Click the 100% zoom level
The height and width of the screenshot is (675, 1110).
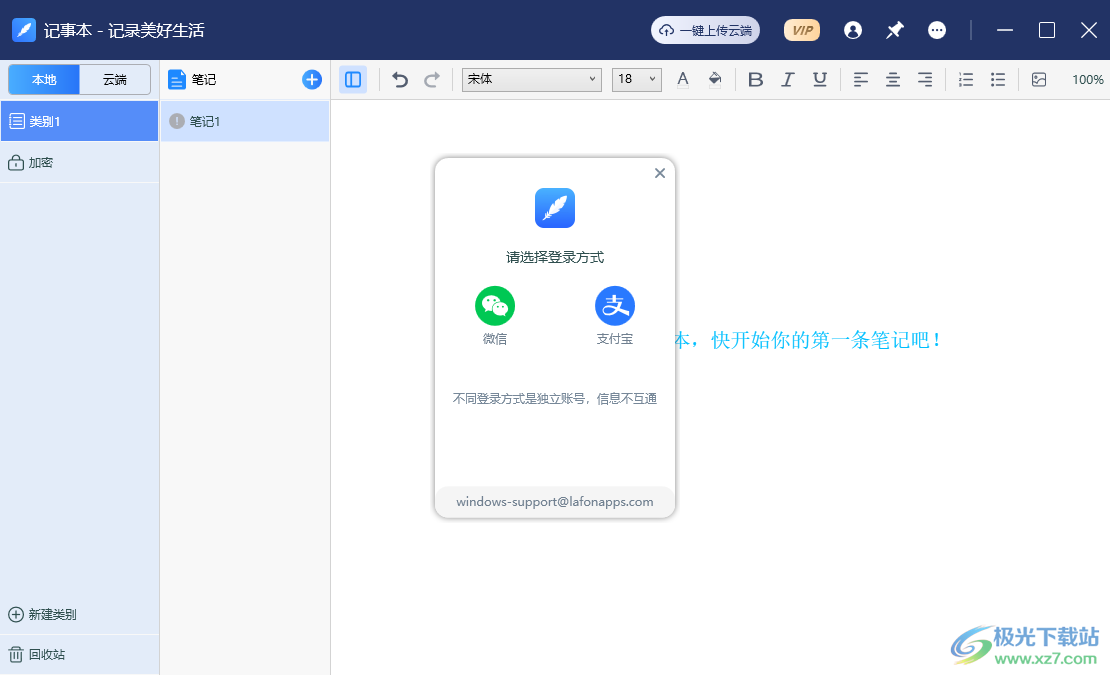pyautogui.click(x=1087, y=79)
